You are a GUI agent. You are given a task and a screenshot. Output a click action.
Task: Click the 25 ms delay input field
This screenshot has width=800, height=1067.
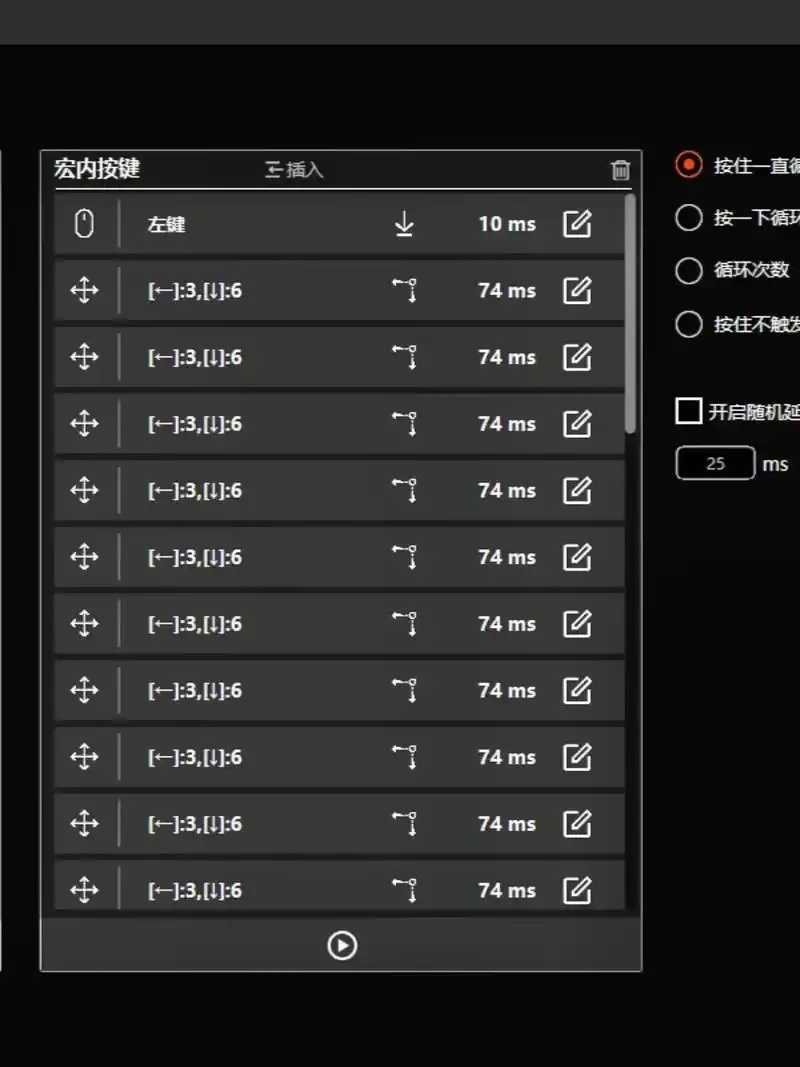tap(715, 463)
